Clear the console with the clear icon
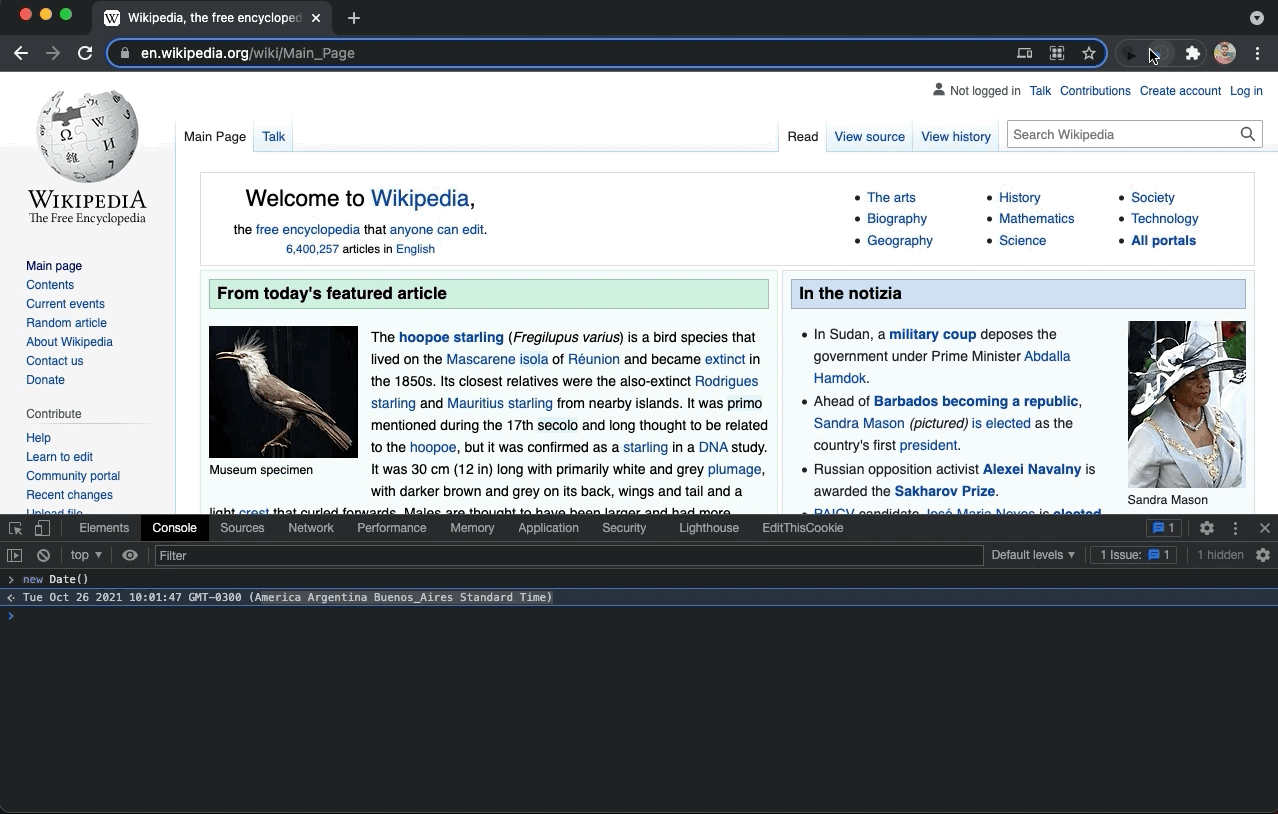Viewport: 1278px width, 814px height. 43,555
